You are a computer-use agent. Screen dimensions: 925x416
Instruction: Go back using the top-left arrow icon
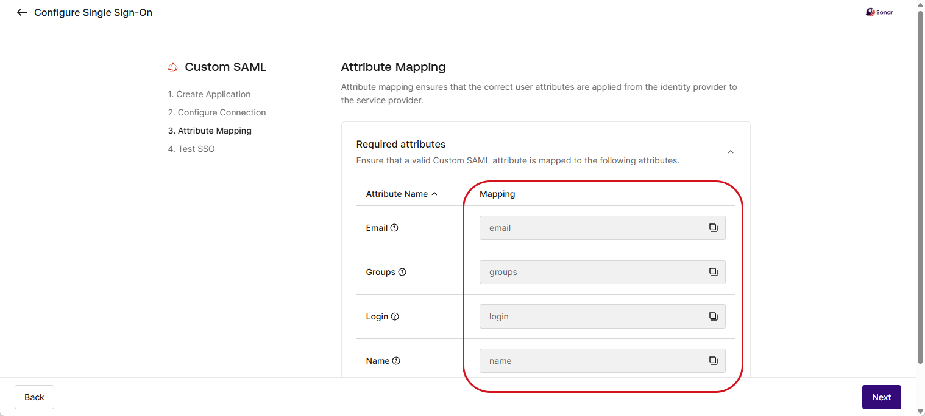22,12
